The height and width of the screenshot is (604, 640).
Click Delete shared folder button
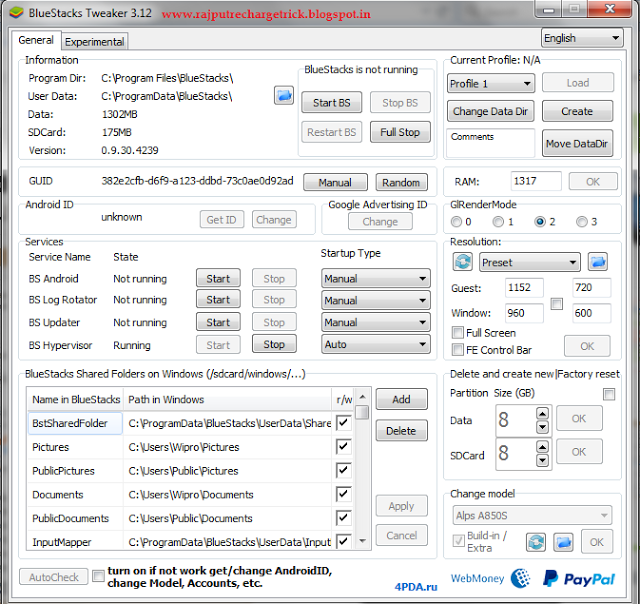click(402, 431)
